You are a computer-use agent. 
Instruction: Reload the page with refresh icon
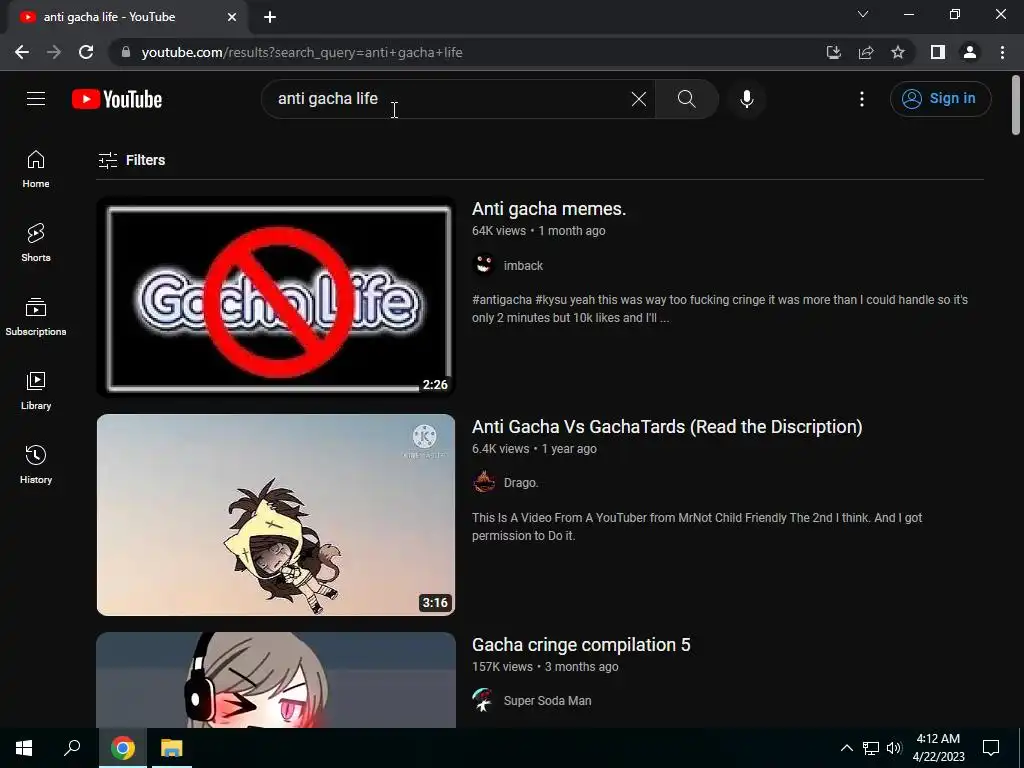(x=86, y=52)
